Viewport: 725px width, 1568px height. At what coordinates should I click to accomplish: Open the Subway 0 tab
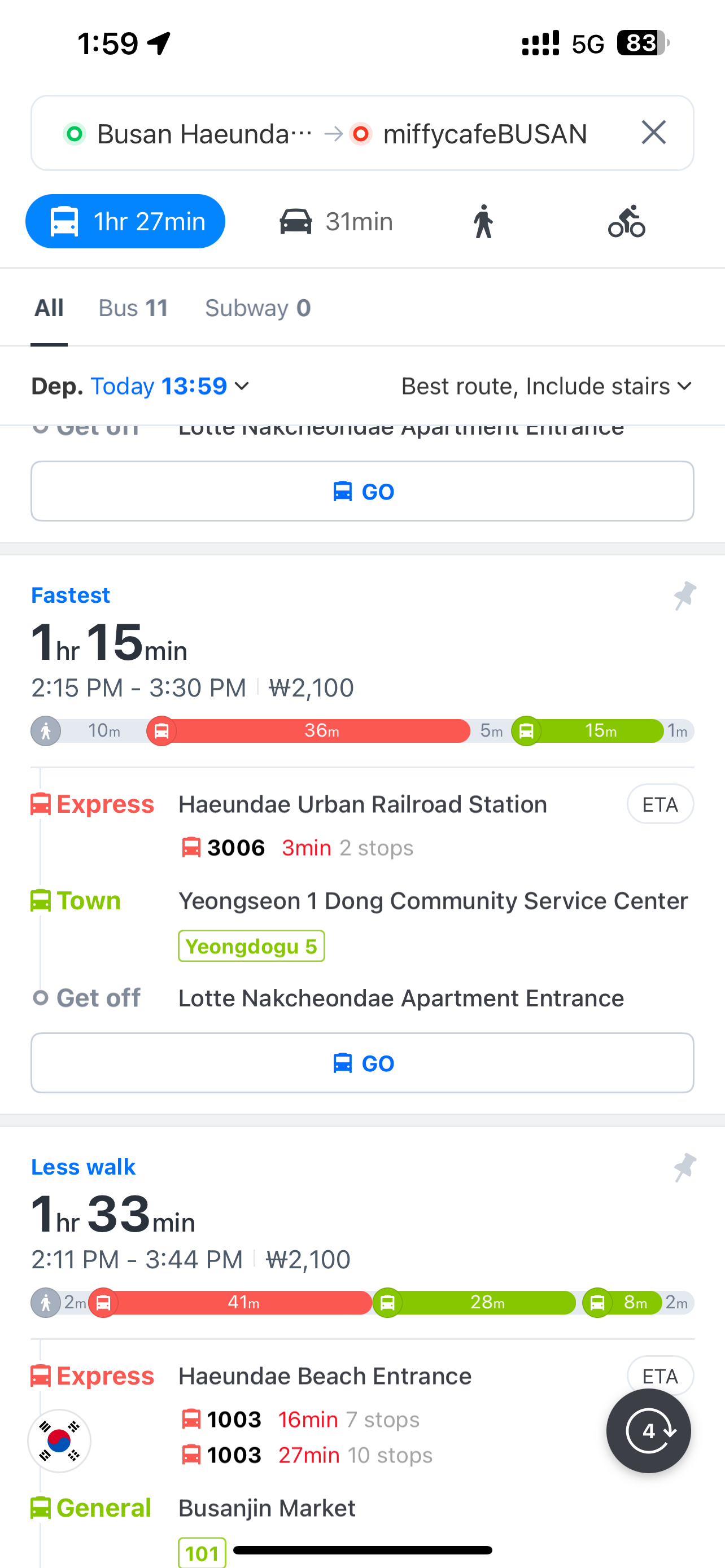click(257, 308)
